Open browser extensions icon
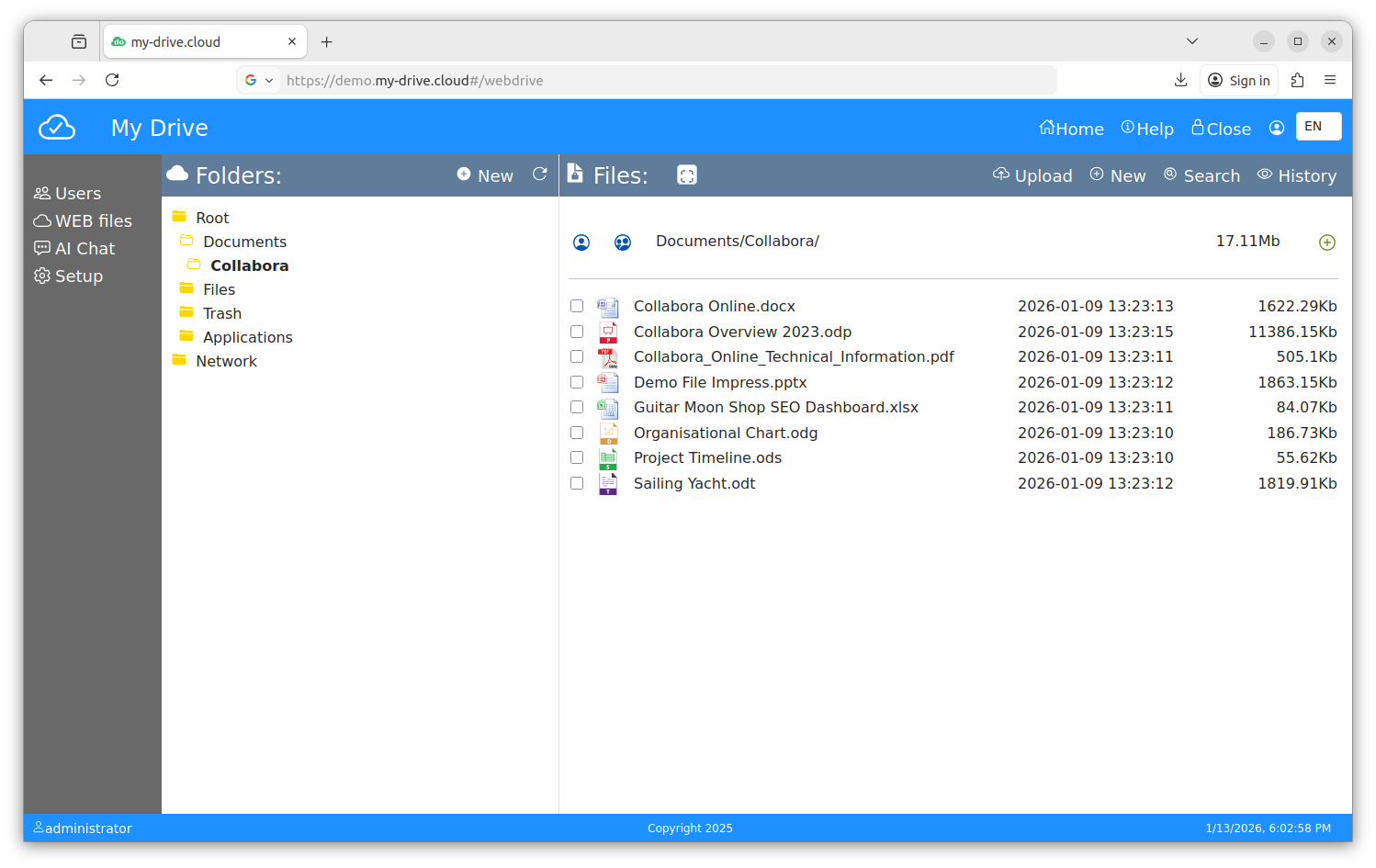 tap(1297, 81)
